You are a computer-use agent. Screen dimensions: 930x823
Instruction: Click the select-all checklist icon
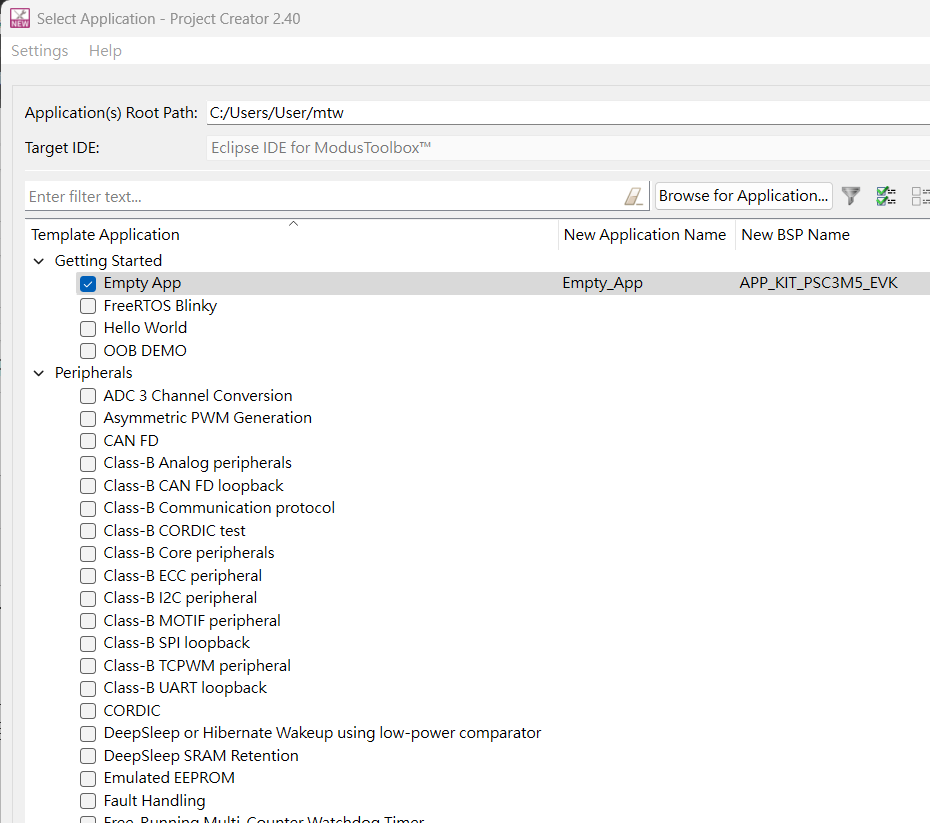886,196
